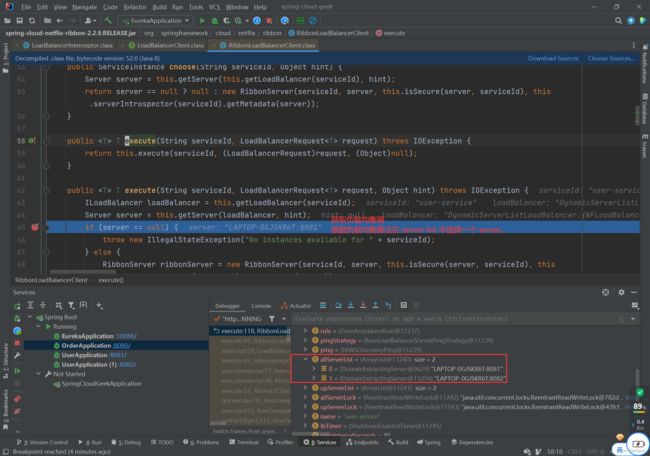Viewport: 650px width, 456px height.
Task: Open the thread selector dropdown arrow
Action: click(284, 319)
